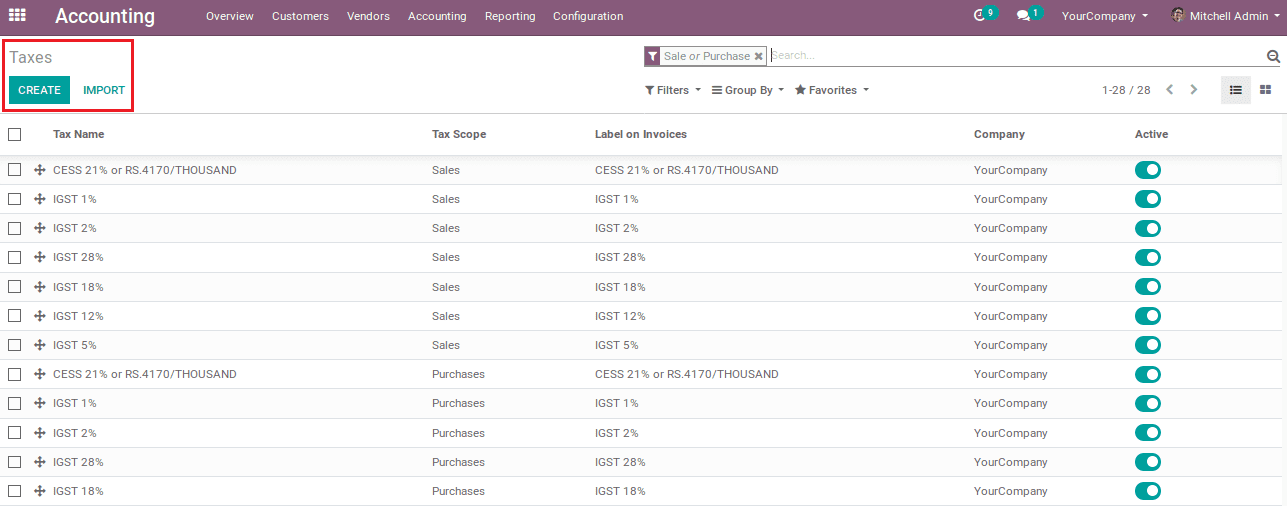Image resolution: width=1287 pixels, height=506 pixels.
Task: Select all taxes with header checkbox
Action: tap(14, 134)
